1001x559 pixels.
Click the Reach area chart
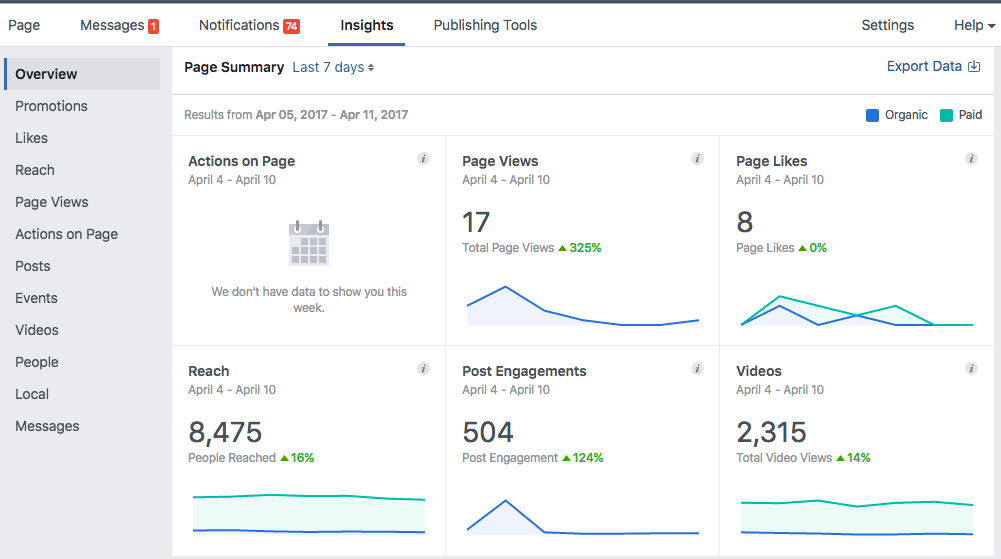pyautogui.click(x=309, y=513)
